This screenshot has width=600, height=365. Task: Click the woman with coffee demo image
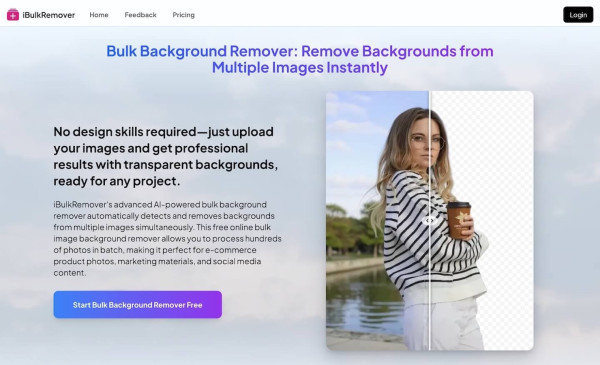430,221
